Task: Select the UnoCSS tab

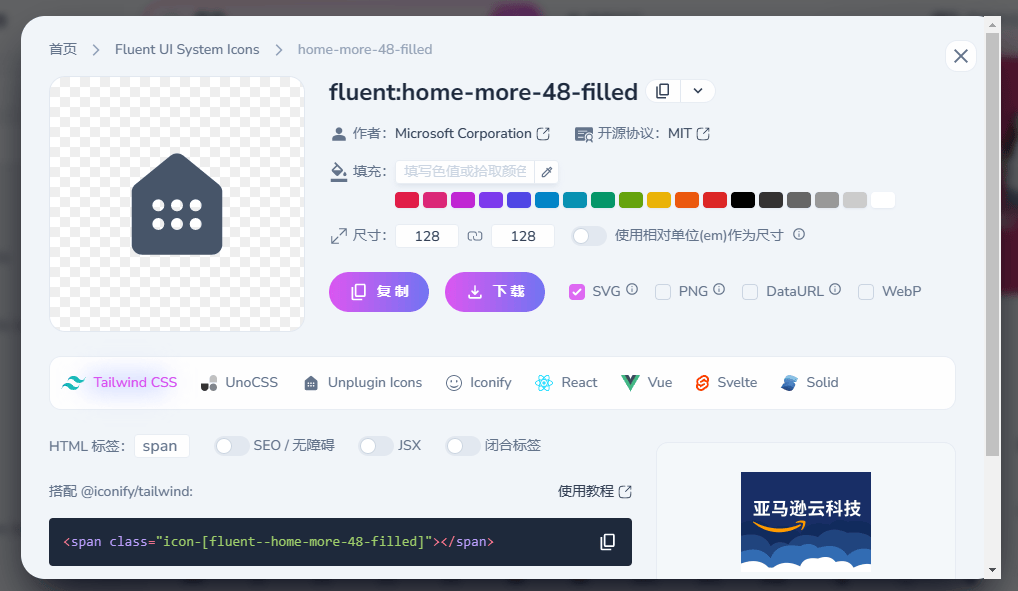Action: point(240,383)
